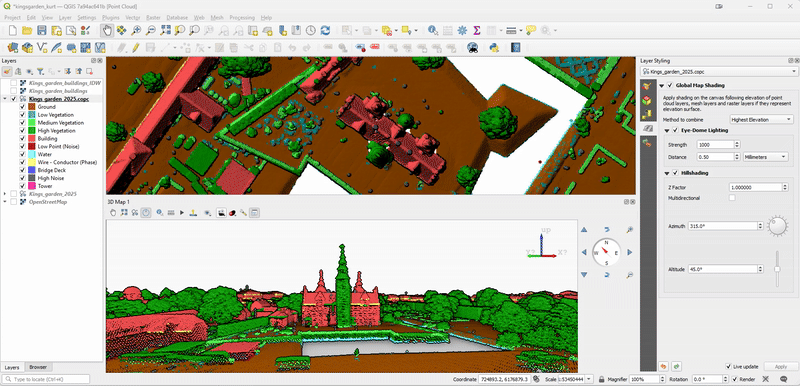Collapse the Hillshading section arrow
Screen dimensions: 800x386
point(668,173)
